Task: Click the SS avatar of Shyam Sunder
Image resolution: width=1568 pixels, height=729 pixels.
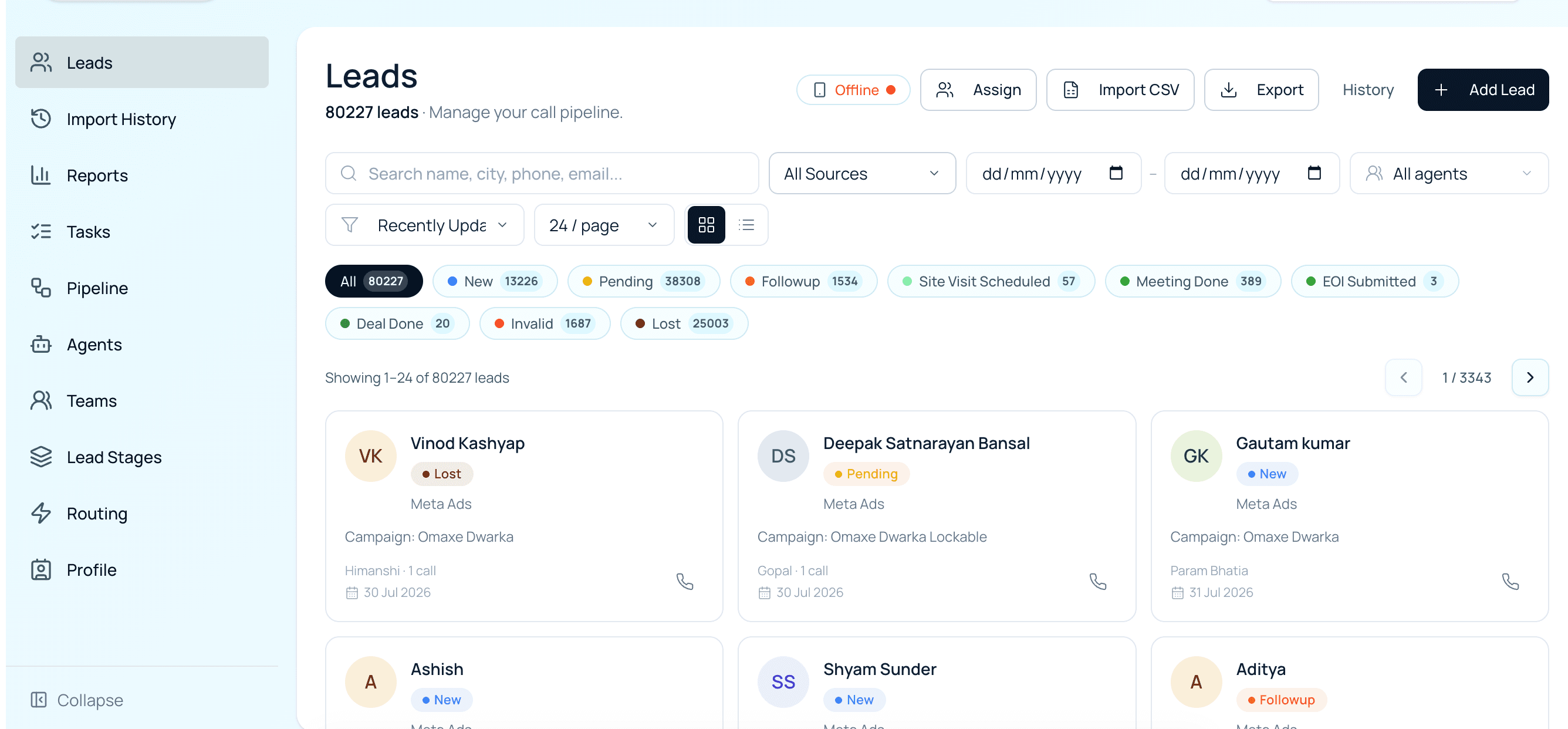Action: click(x=783, y=681)
